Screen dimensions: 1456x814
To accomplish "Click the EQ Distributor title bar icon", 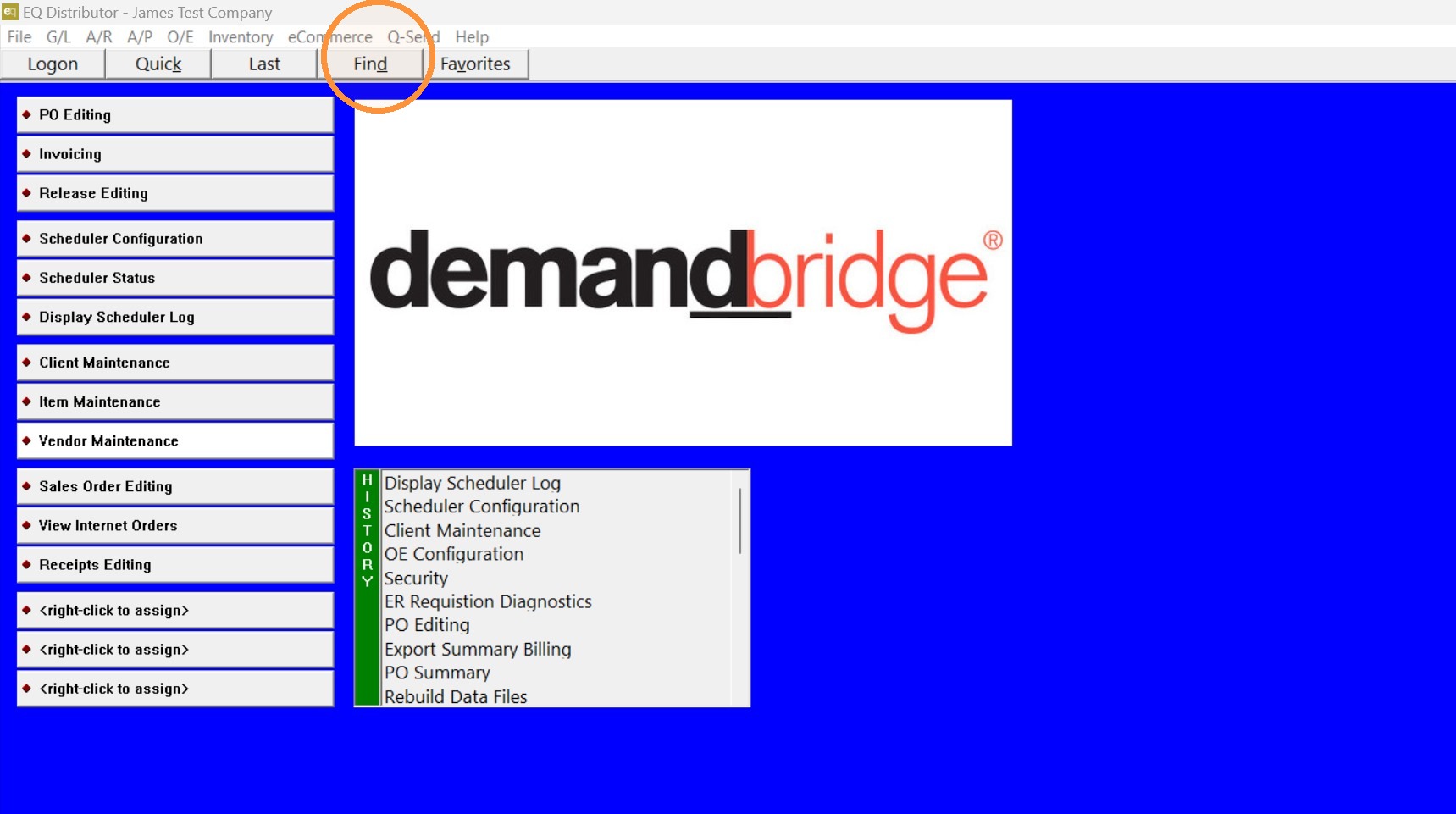I will coord(10,12).
